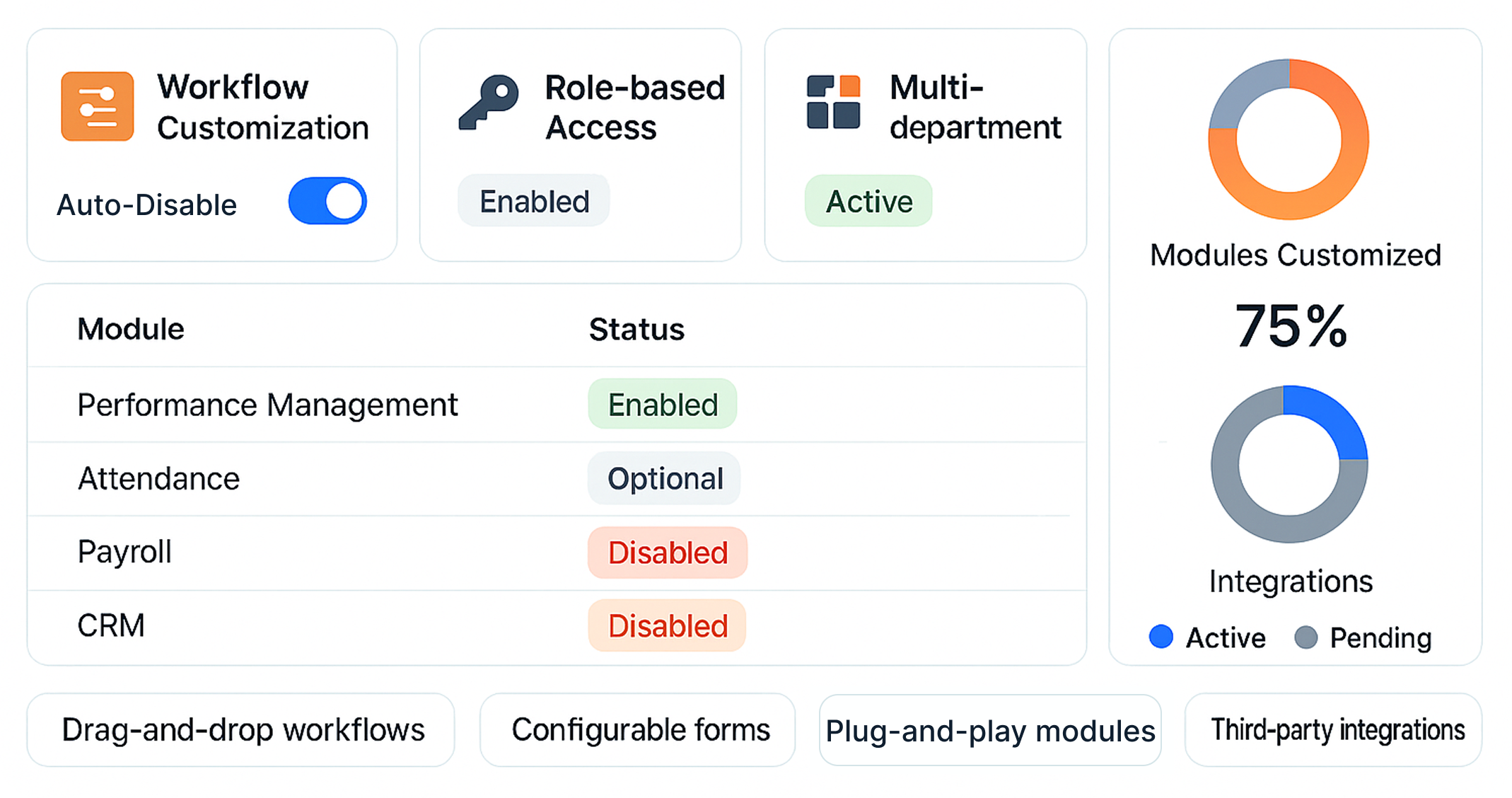This screenshot has height=798, width=1512.
Task: Click the Disabled status for Payroll
Action: pos(668,553)
